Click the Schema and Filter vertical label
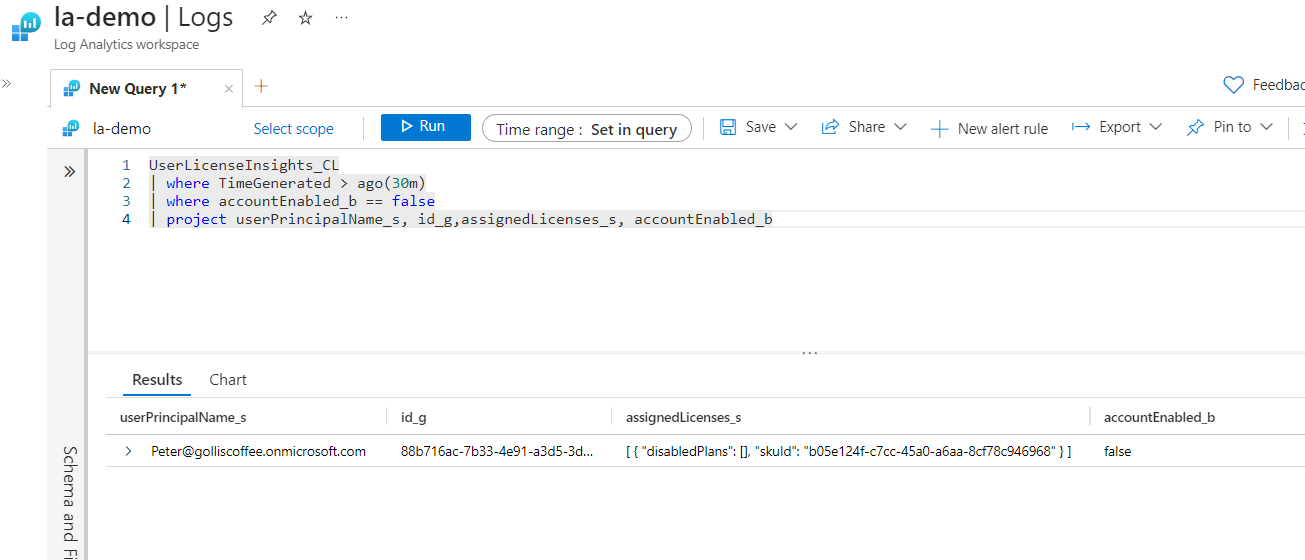The image size is (1305, 560). tap(70, 505)
